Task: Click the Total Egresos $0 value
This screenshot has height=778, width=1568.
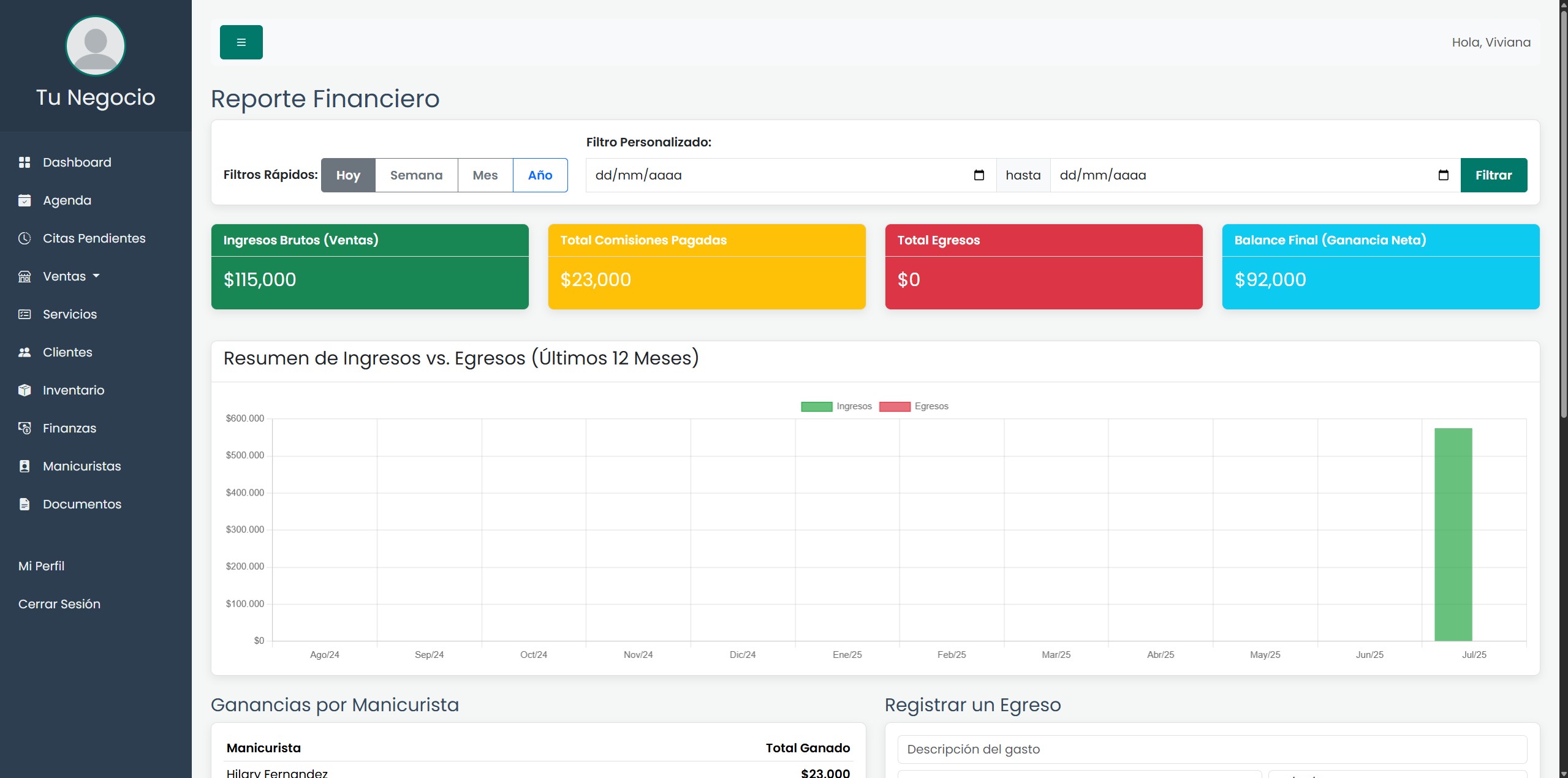Action: 909,279
